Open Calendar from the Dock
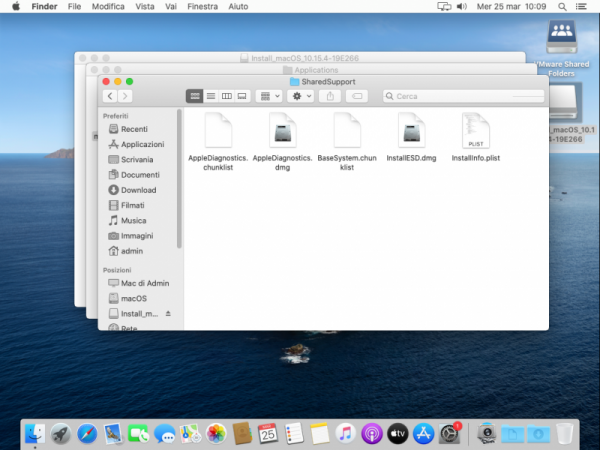The height and width of the screenshot is (450, 600). click(x=268, y=434)
